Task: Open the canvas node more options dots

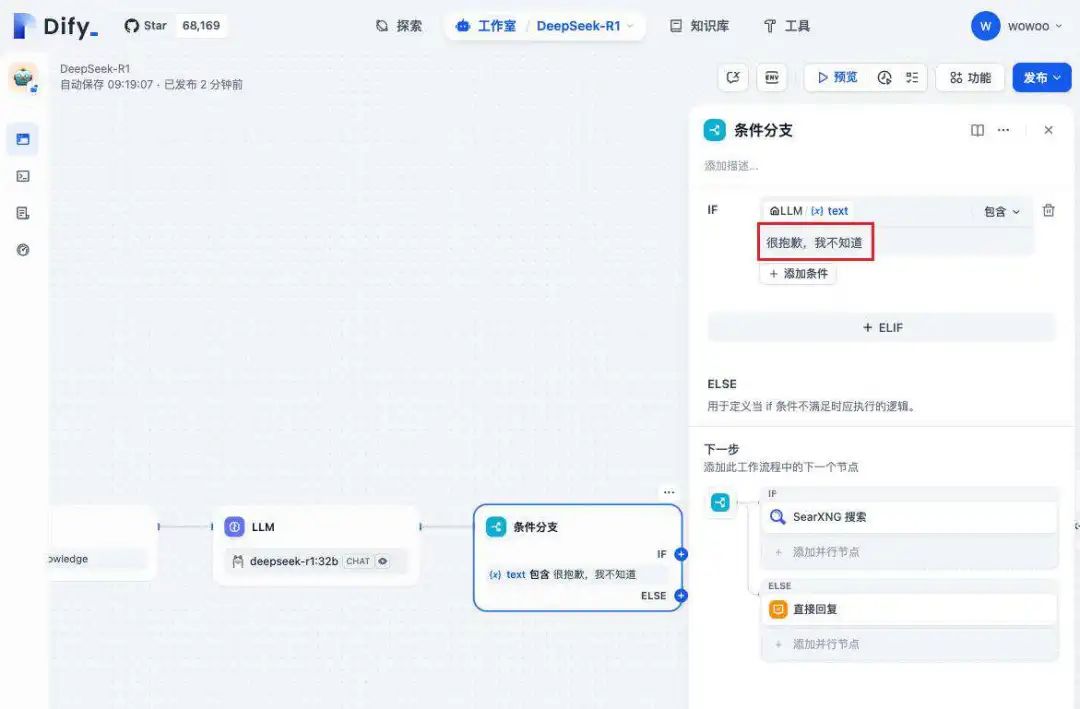Action: pos(669,492)
